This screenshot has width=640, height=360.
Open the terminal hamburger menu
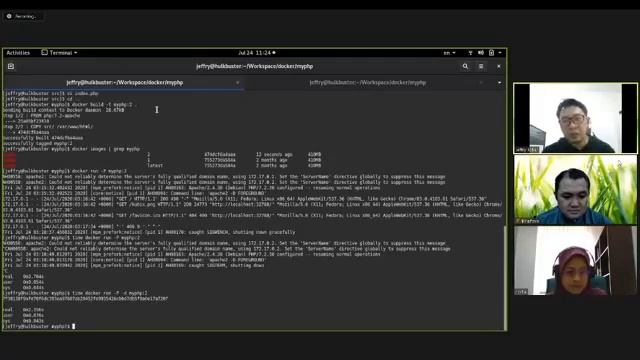pos(481,66)
